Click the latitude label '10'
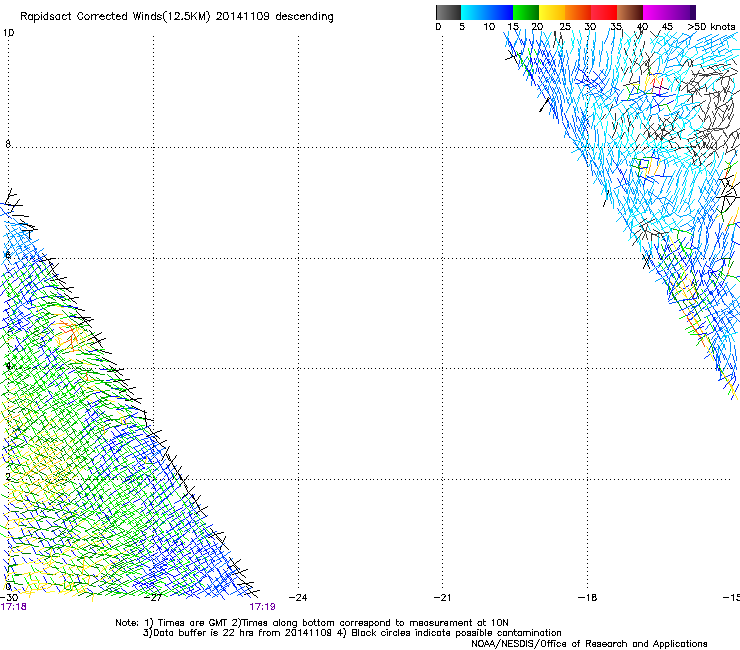Image resolution: width=740 pixels, height=650 pixels. (x=8, y=33)
